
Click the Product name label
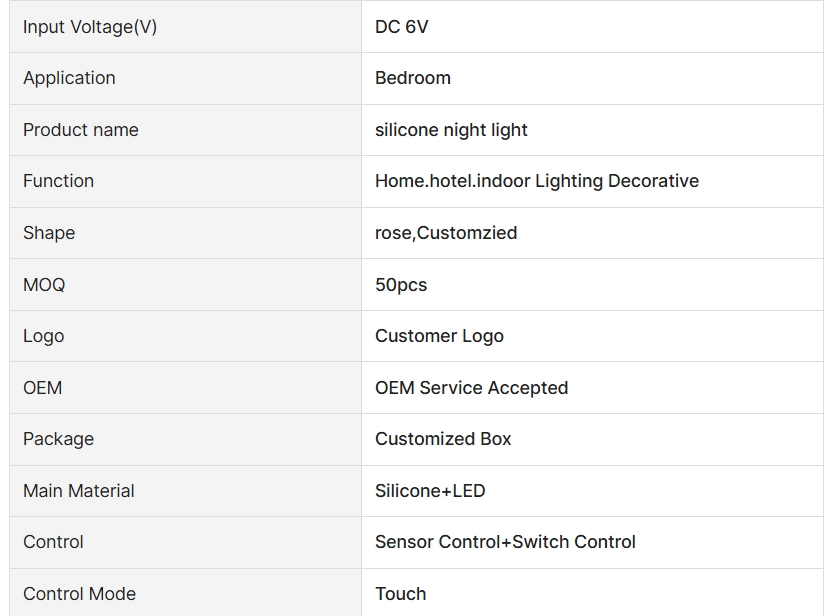(81, 130)
